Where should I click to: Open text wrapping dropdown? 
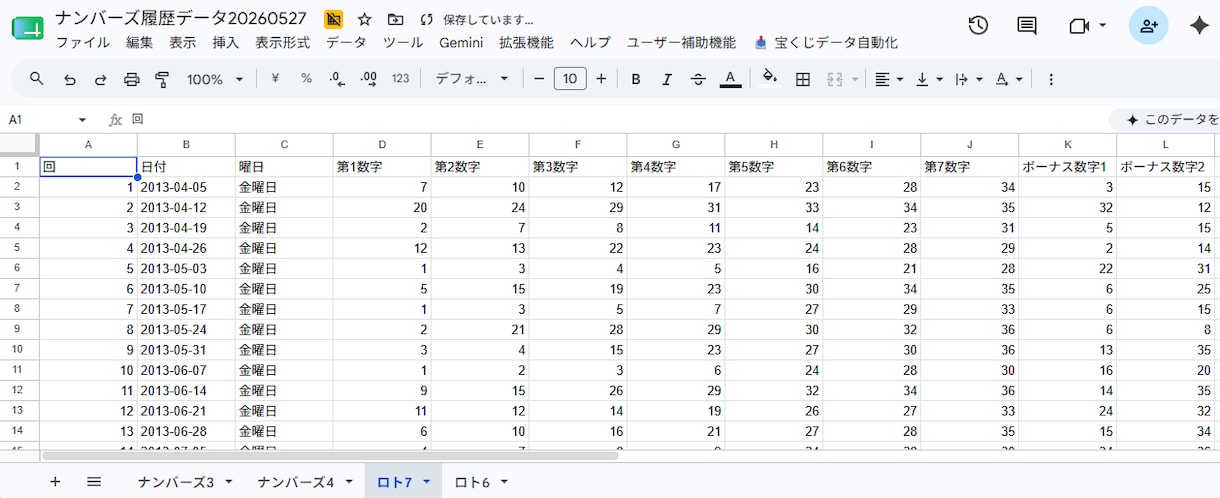(969, 79)
